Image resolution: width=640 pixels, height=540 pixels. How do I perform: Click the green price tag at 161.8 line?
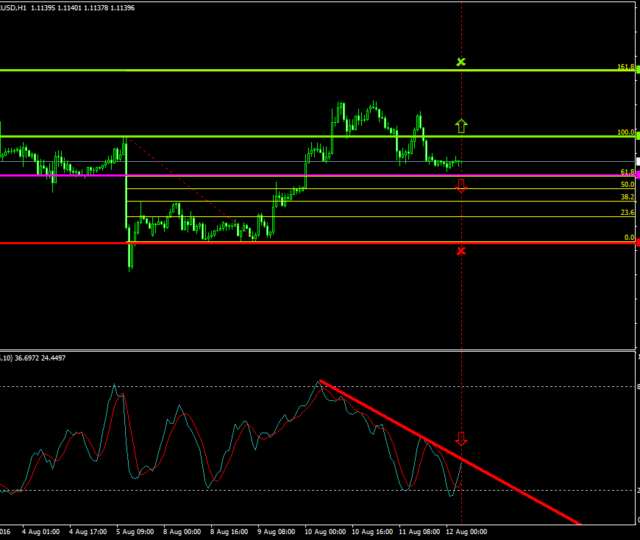[x=637, y=70]
